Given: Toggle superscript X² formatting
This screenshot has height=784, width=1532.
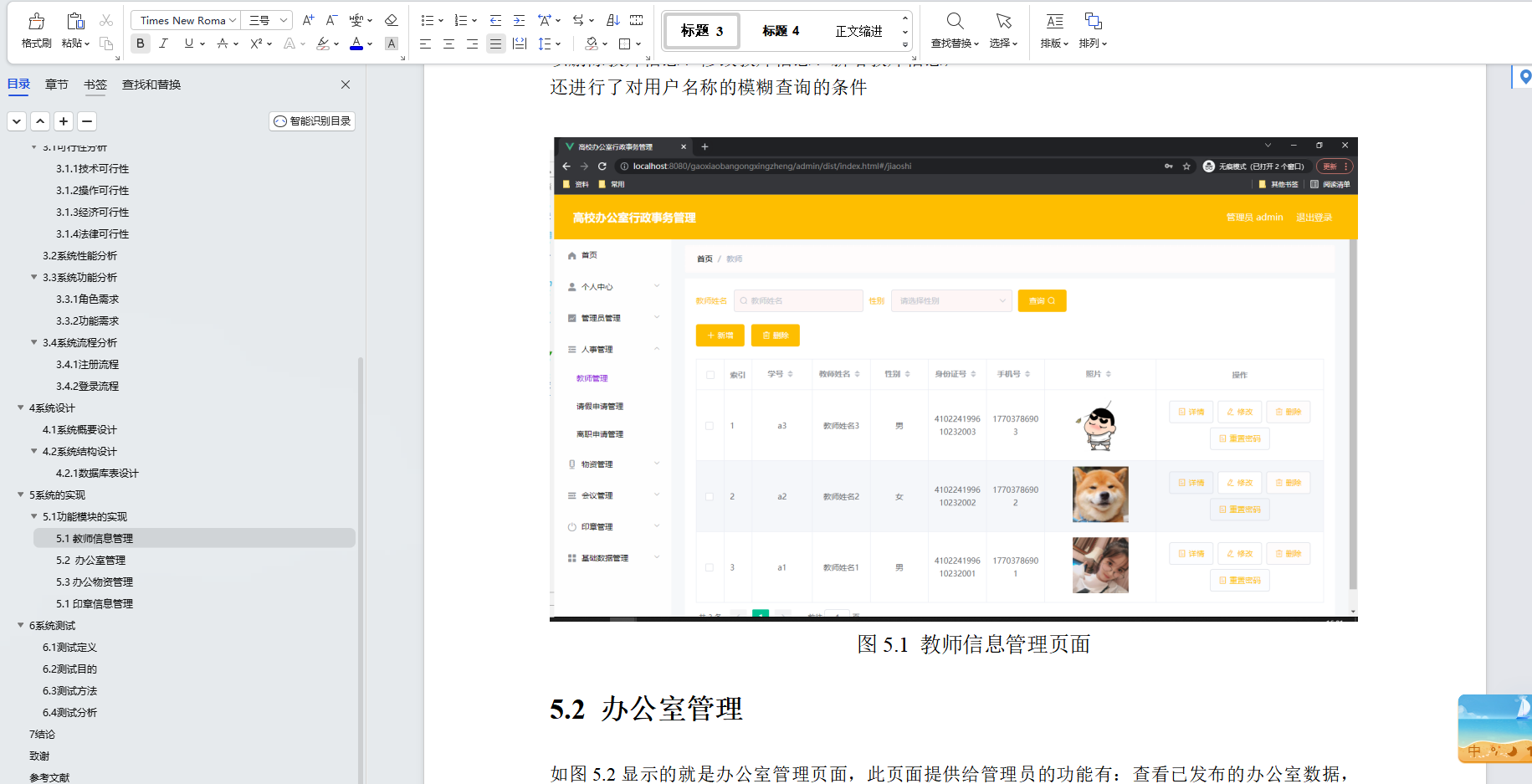Looking at the screenshot, I should pyautogui.click(x=256, y=44).
